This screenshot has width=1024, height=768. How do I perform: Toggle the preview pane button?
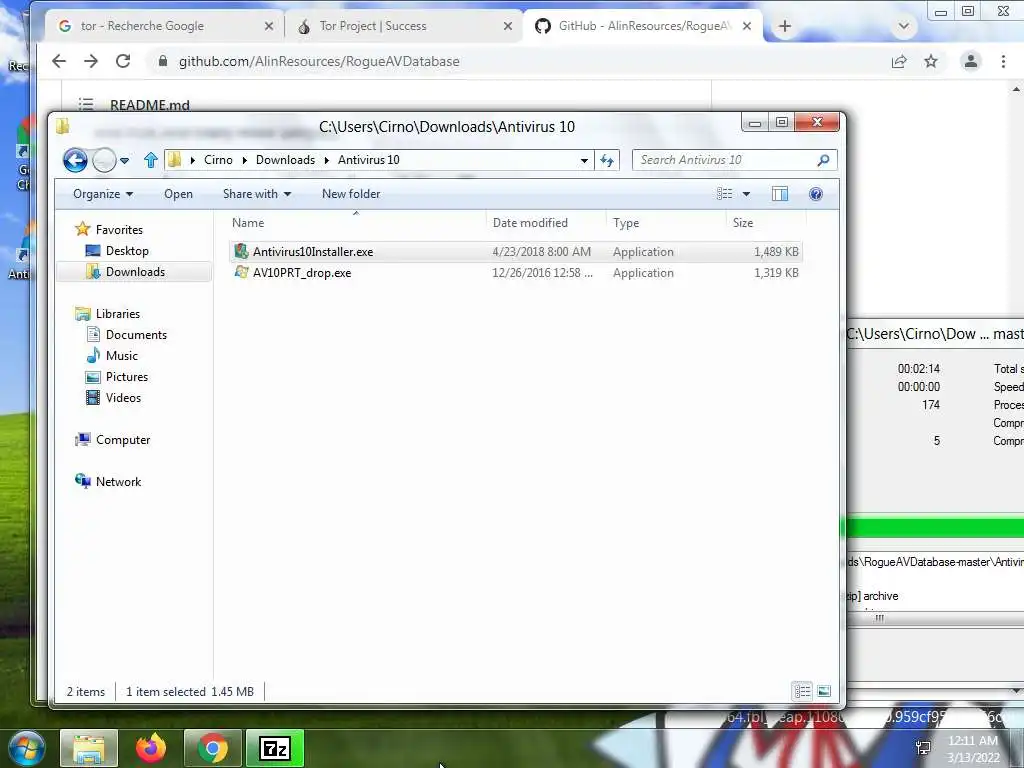pyautogui.click(x=780, y=194)
